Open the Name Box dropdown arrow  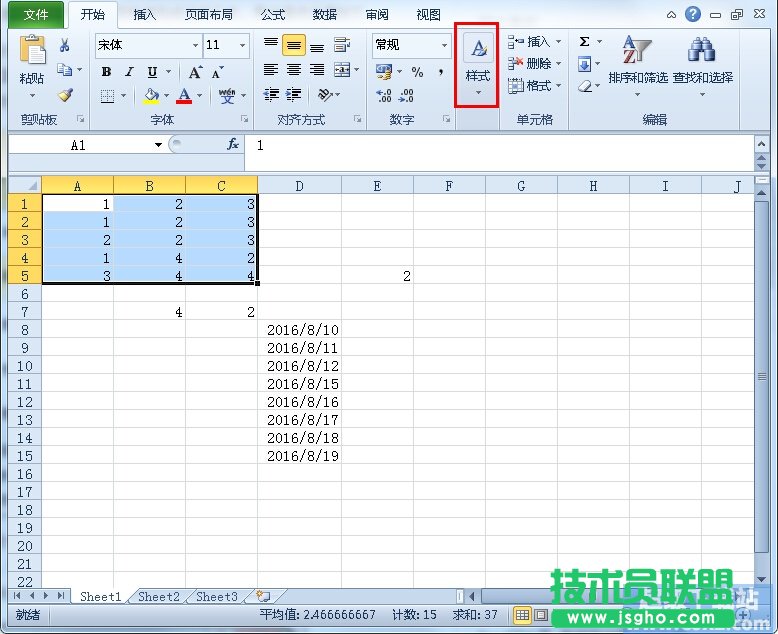(158, 145)
